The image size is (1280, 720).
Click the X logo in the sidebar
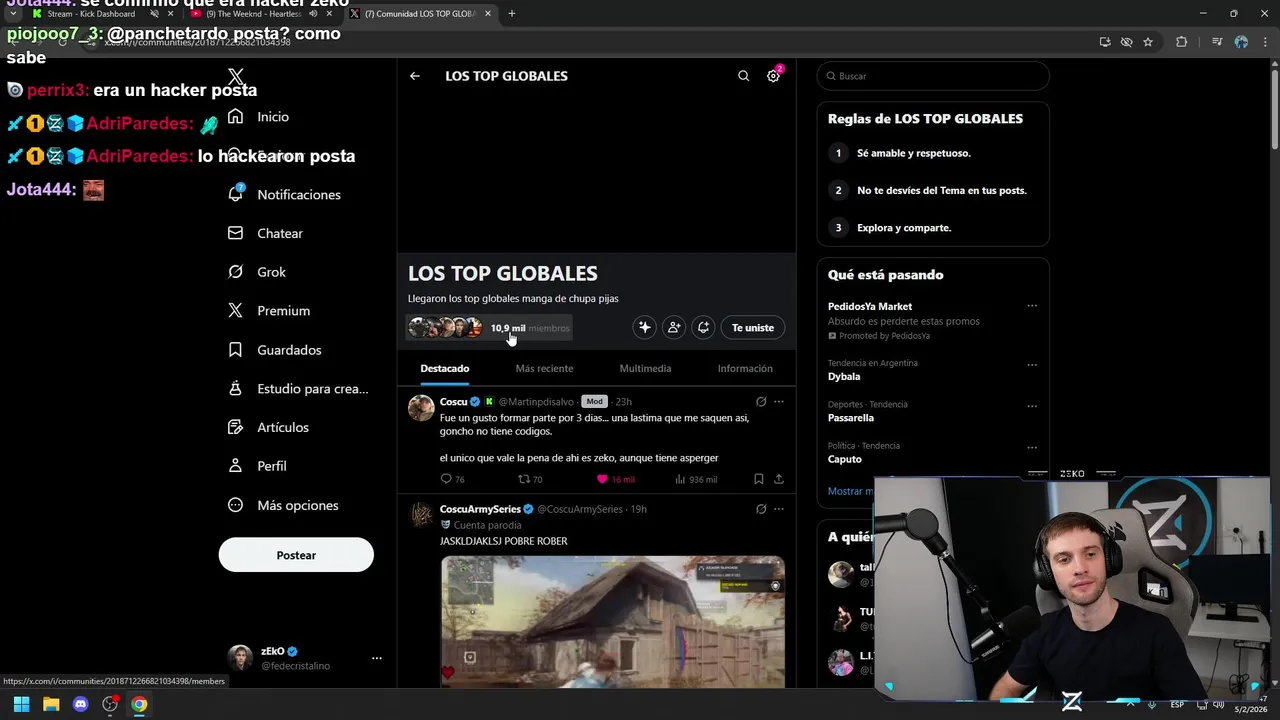pyautogui.click(x=236, y=77)
